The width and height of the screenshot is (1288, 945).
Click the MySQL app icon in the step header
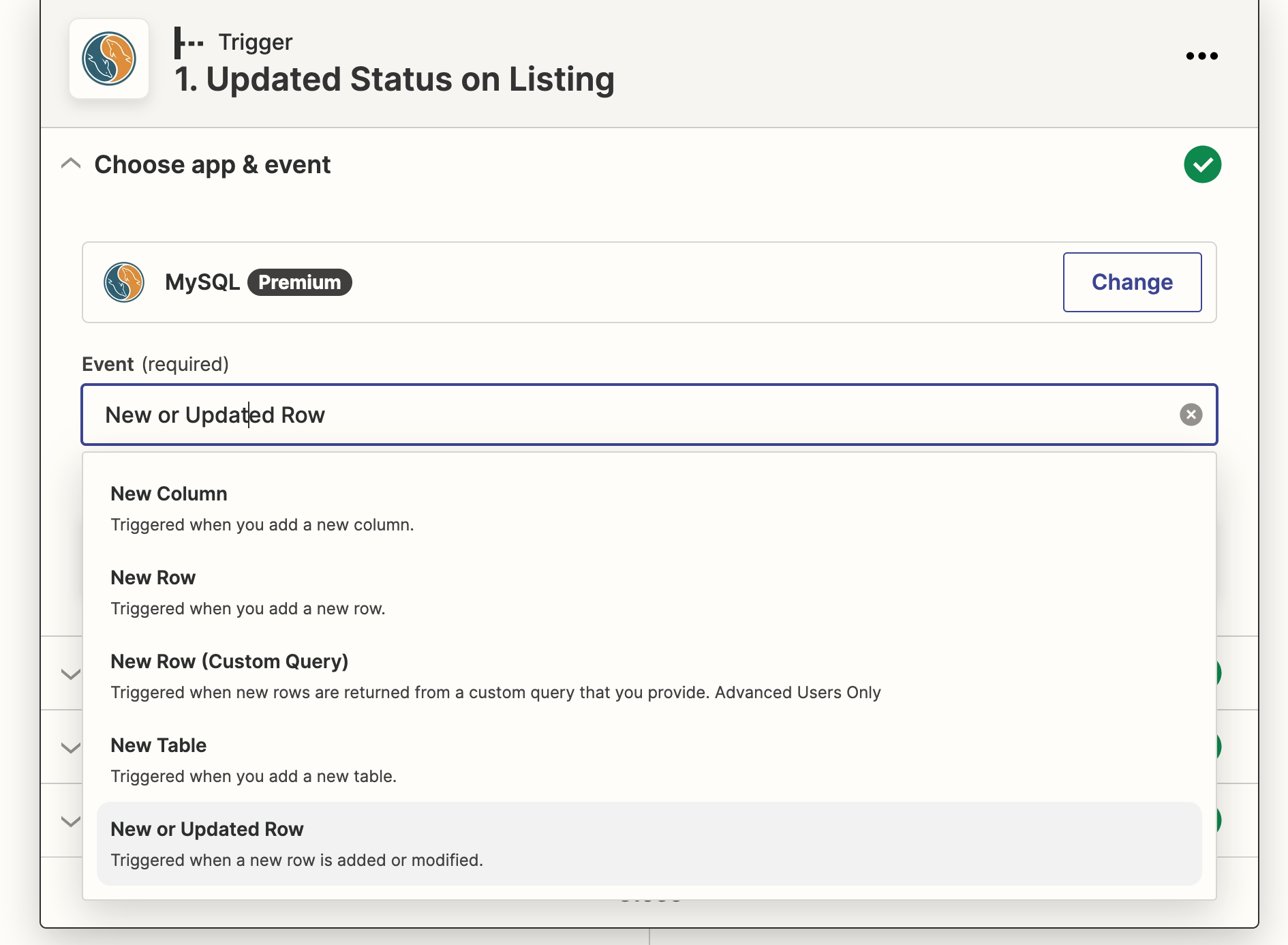pyautogui.click(x=109, y=59)
